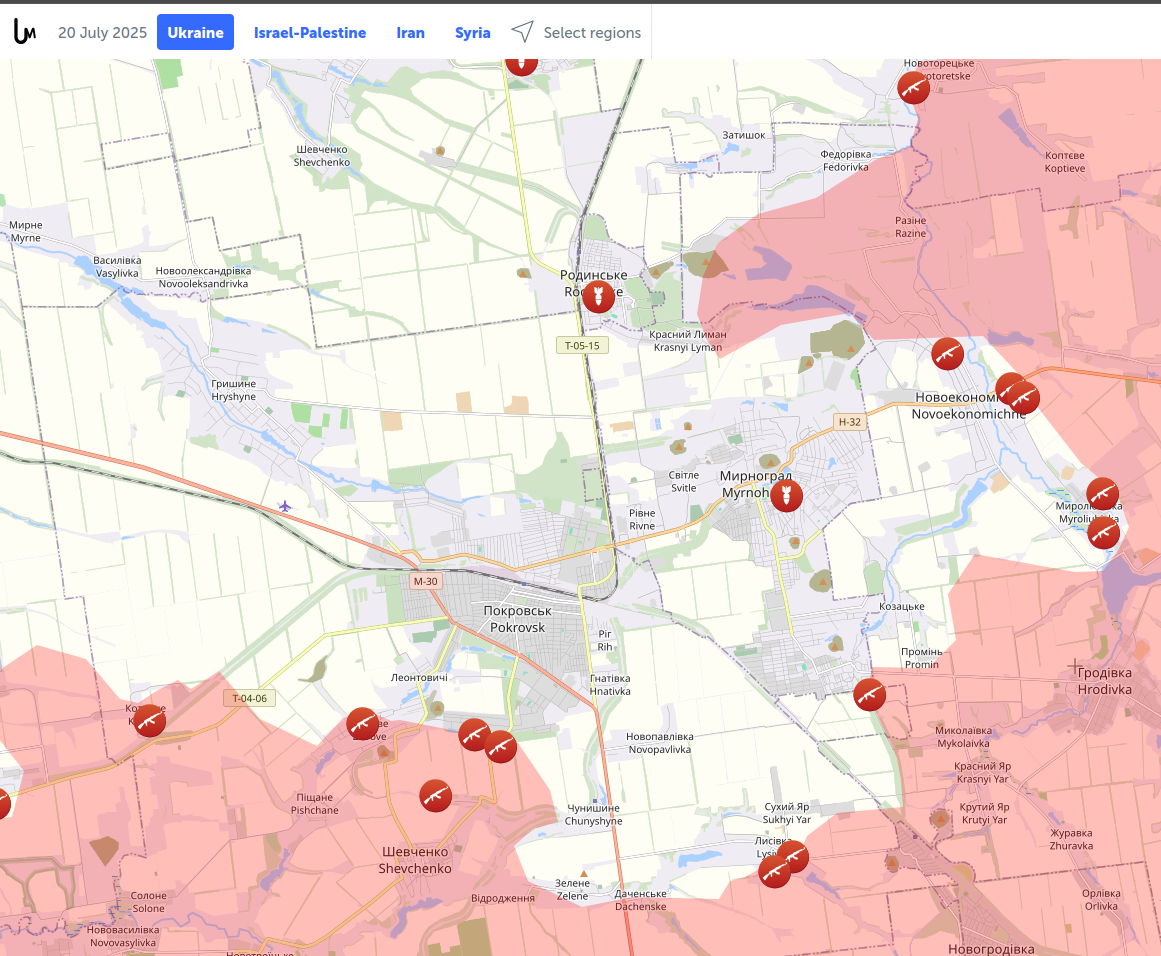Viewport: 1161px width, 956px height.
Task: Click the Dachenske village label
Action: coord(640,900)
